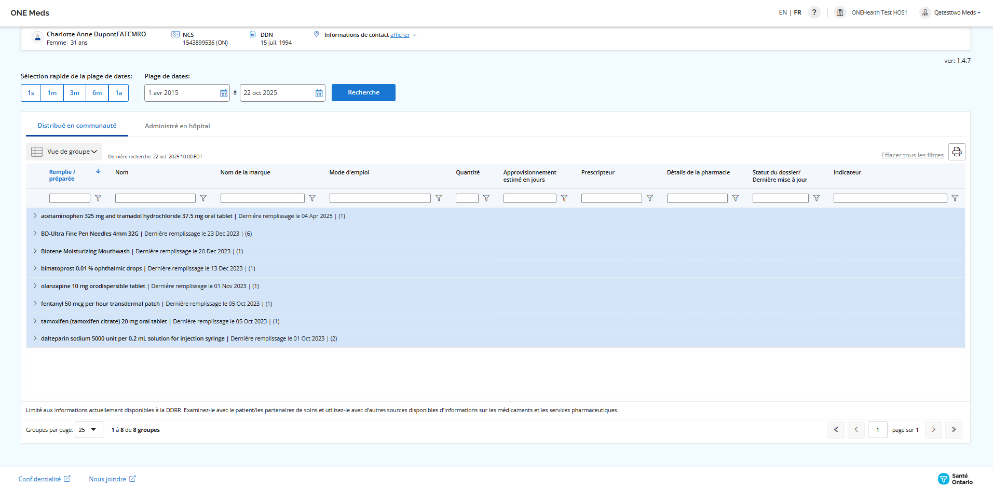Click the page number input box
This screenshot has width=993, height=490.
pos(877,430)
